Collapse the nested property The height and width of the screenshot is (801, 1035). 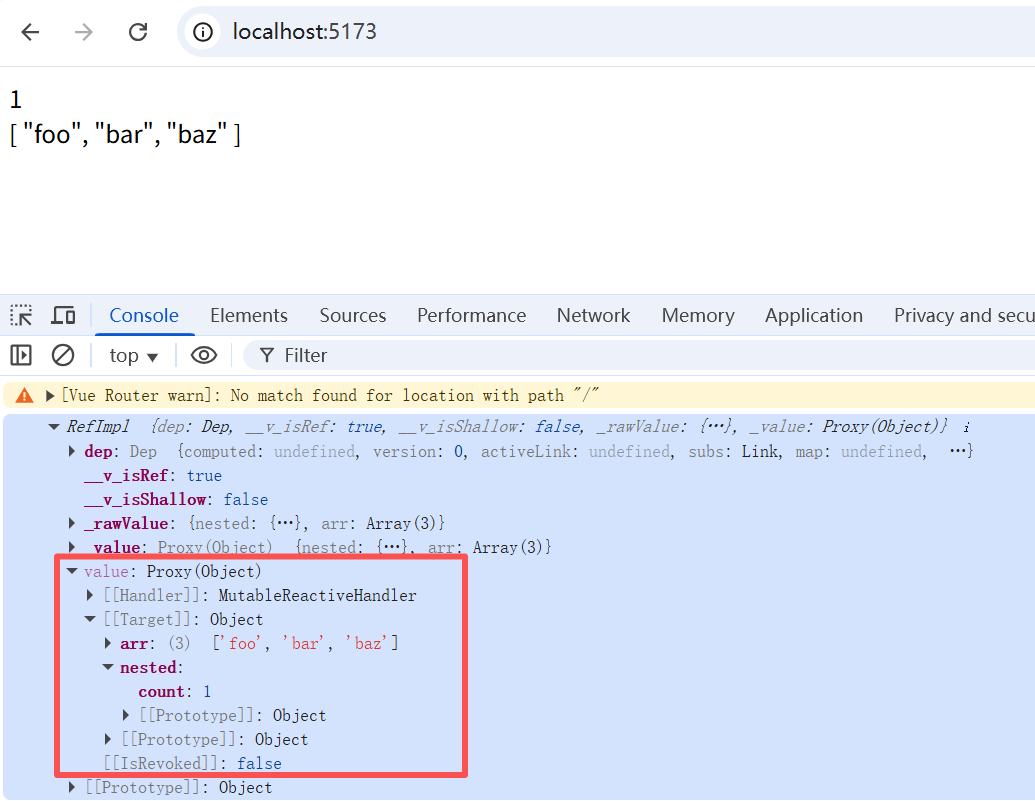point(108,668)
